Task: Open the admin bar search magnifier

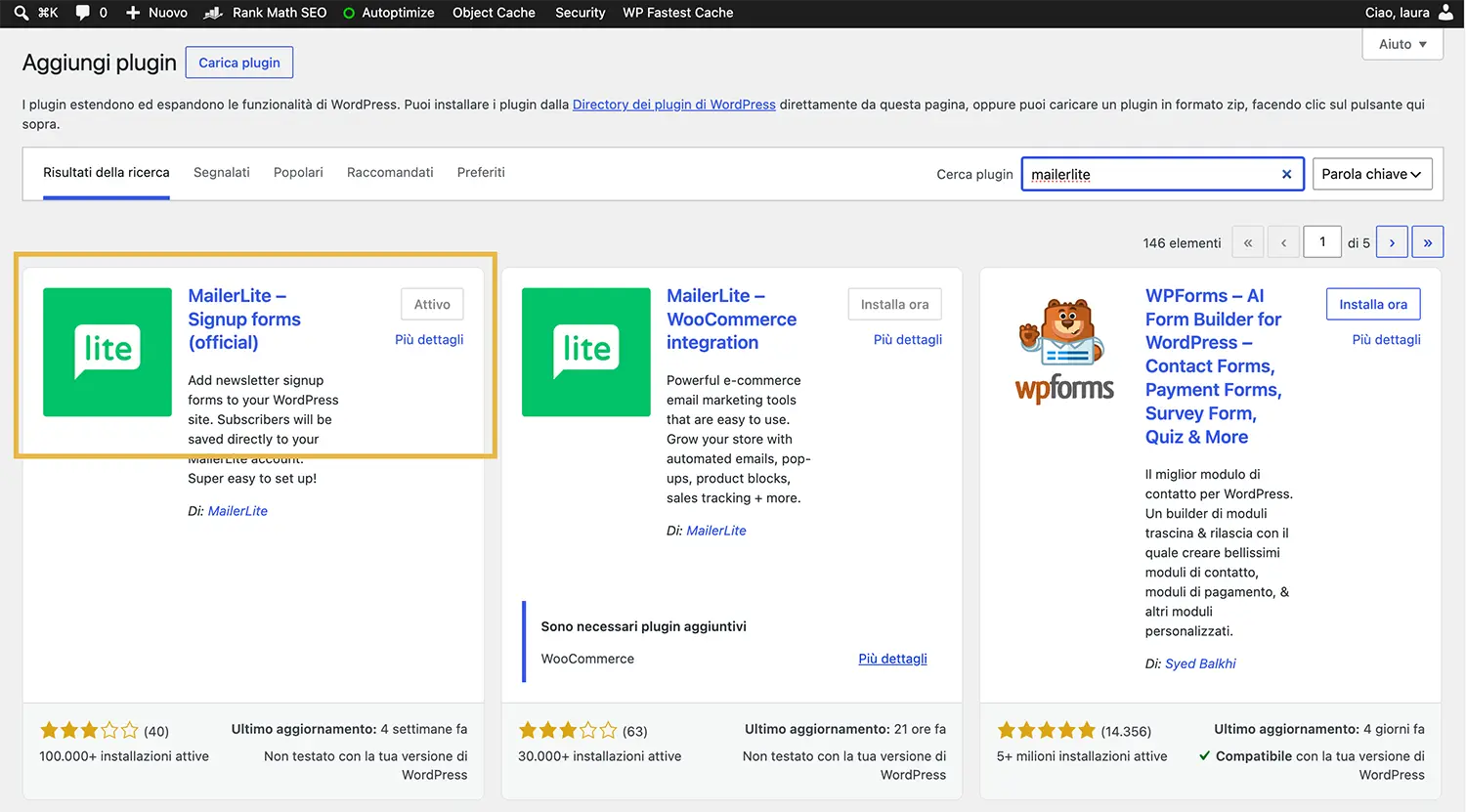Action: click(22, 13)
